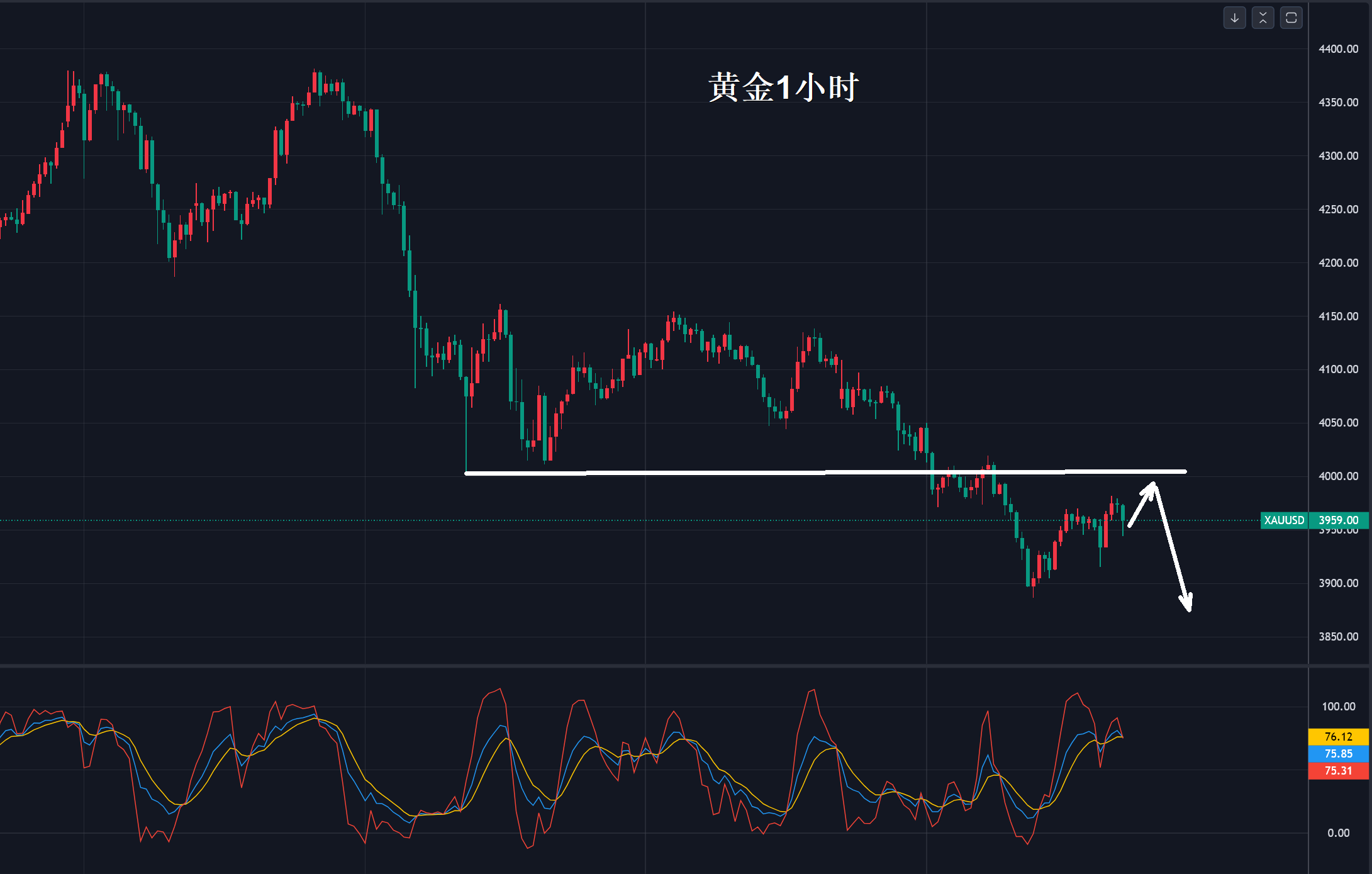The width and height of the screenshot is (1372, 874).
Task: Click the 3959.00 current price label
Action: click(1338, 520)
